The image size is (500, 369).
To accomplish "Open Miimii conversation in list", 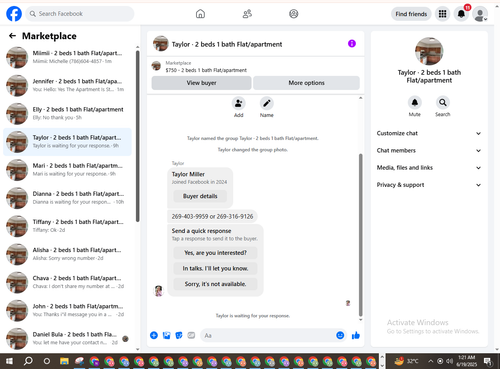I will pyautogui.click(x=68, y=57).
